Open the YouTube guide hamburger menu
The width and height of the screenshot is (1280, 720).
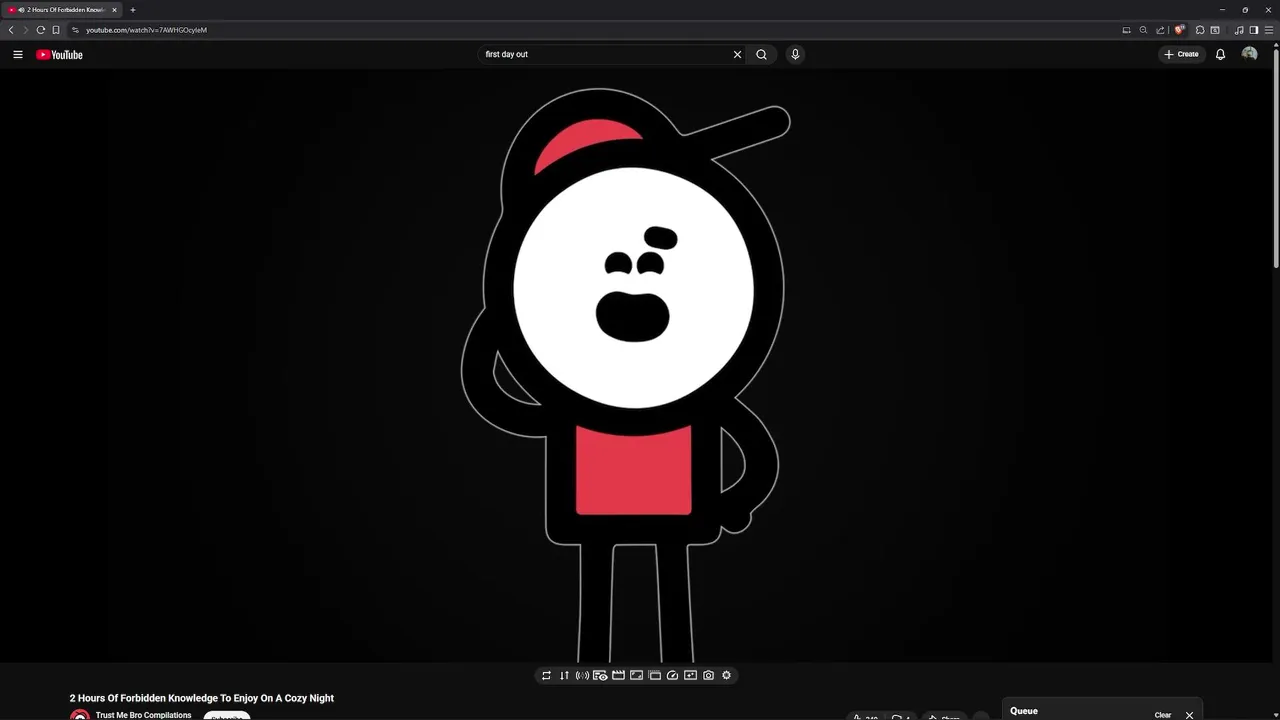[18, 54]
